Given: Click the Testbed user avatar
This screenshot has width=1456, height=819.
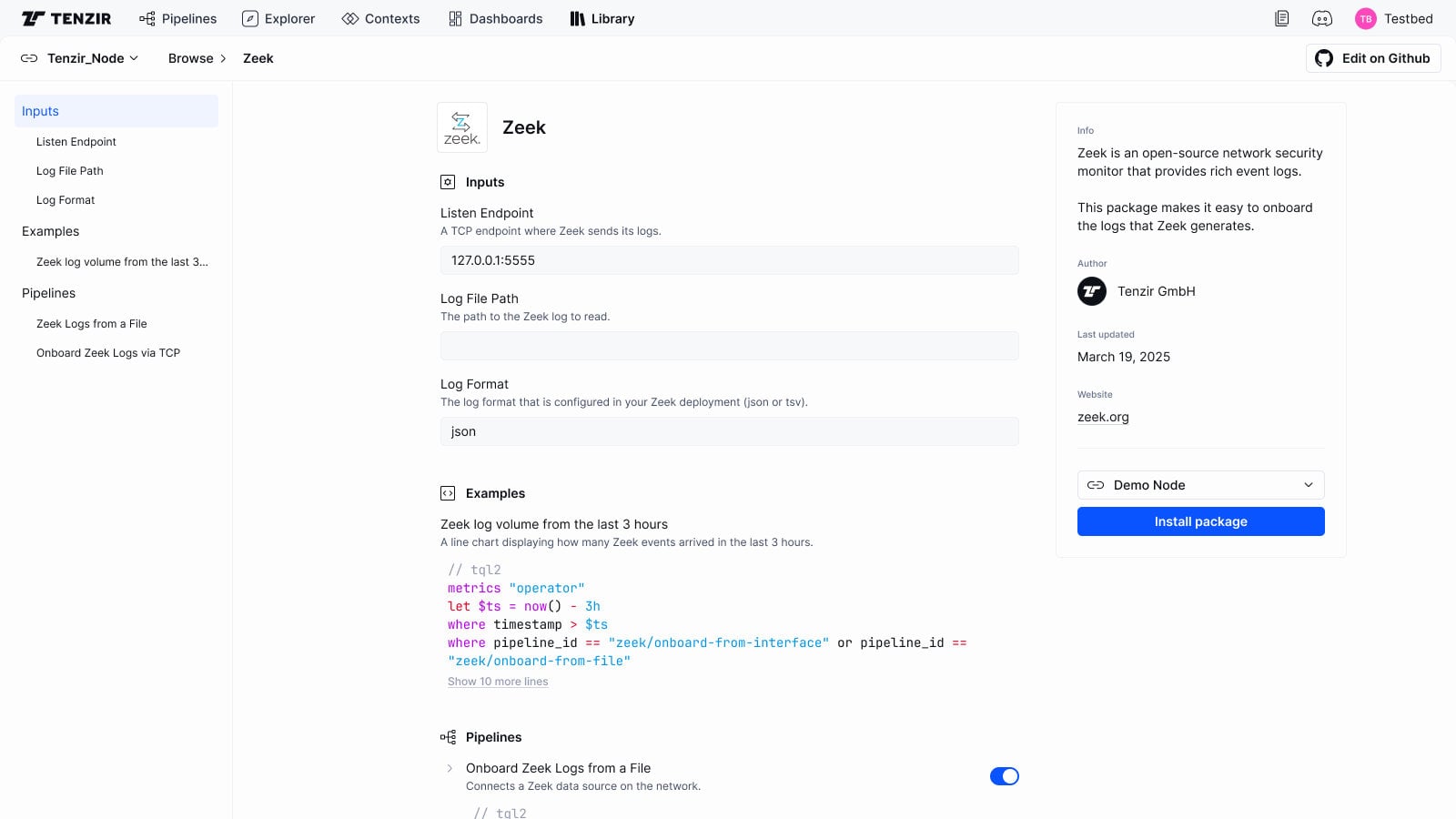Looking at the screenshot, I should [x=1365, y=18].
